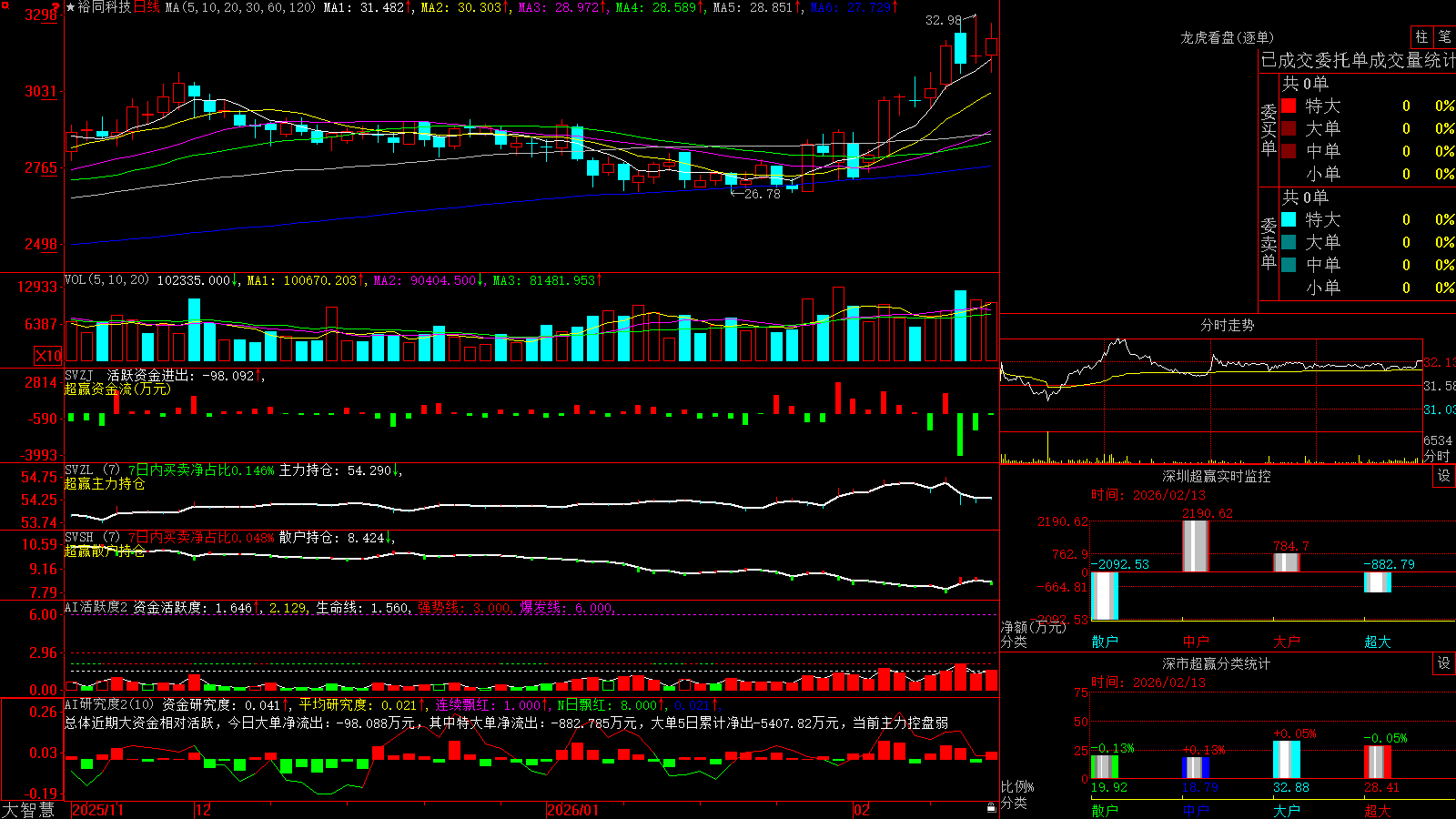Click the AI活跃度2 indicator label
1456x819 pixels.
click(x=96, y=607)
